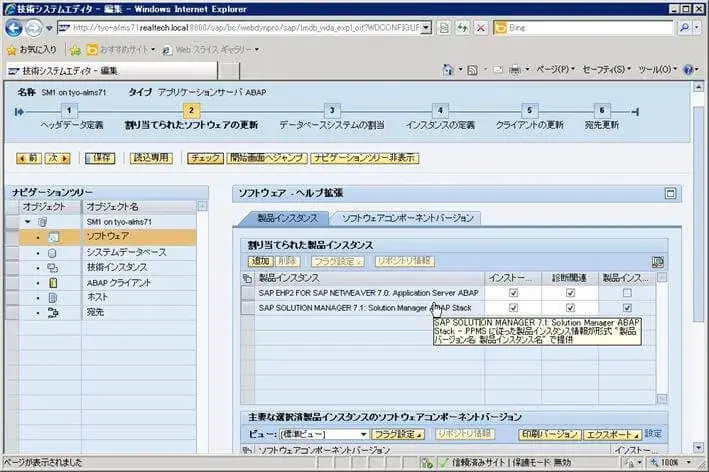Viewport: 709px width, 472px height.
Task: Jump to wizard start arrow icon
Action: point(19,112)
